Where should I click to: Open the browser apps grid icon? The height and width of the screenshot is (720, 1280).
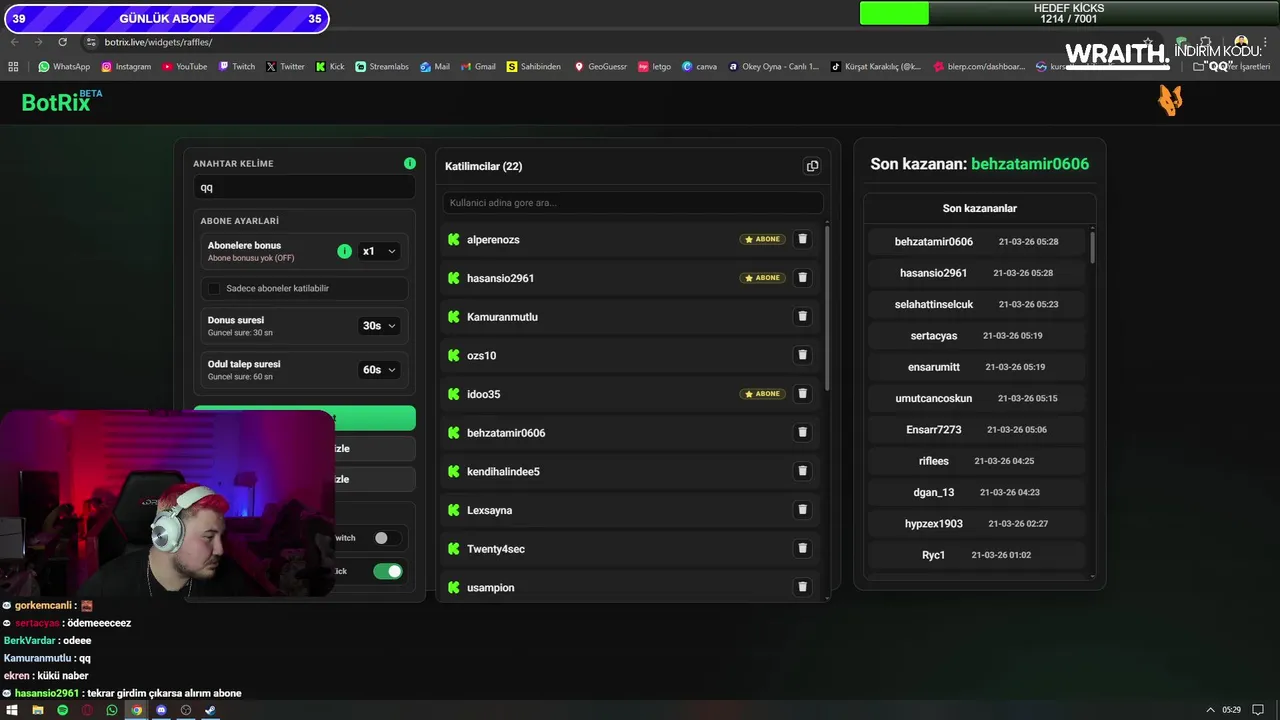[x=13, y=67]
